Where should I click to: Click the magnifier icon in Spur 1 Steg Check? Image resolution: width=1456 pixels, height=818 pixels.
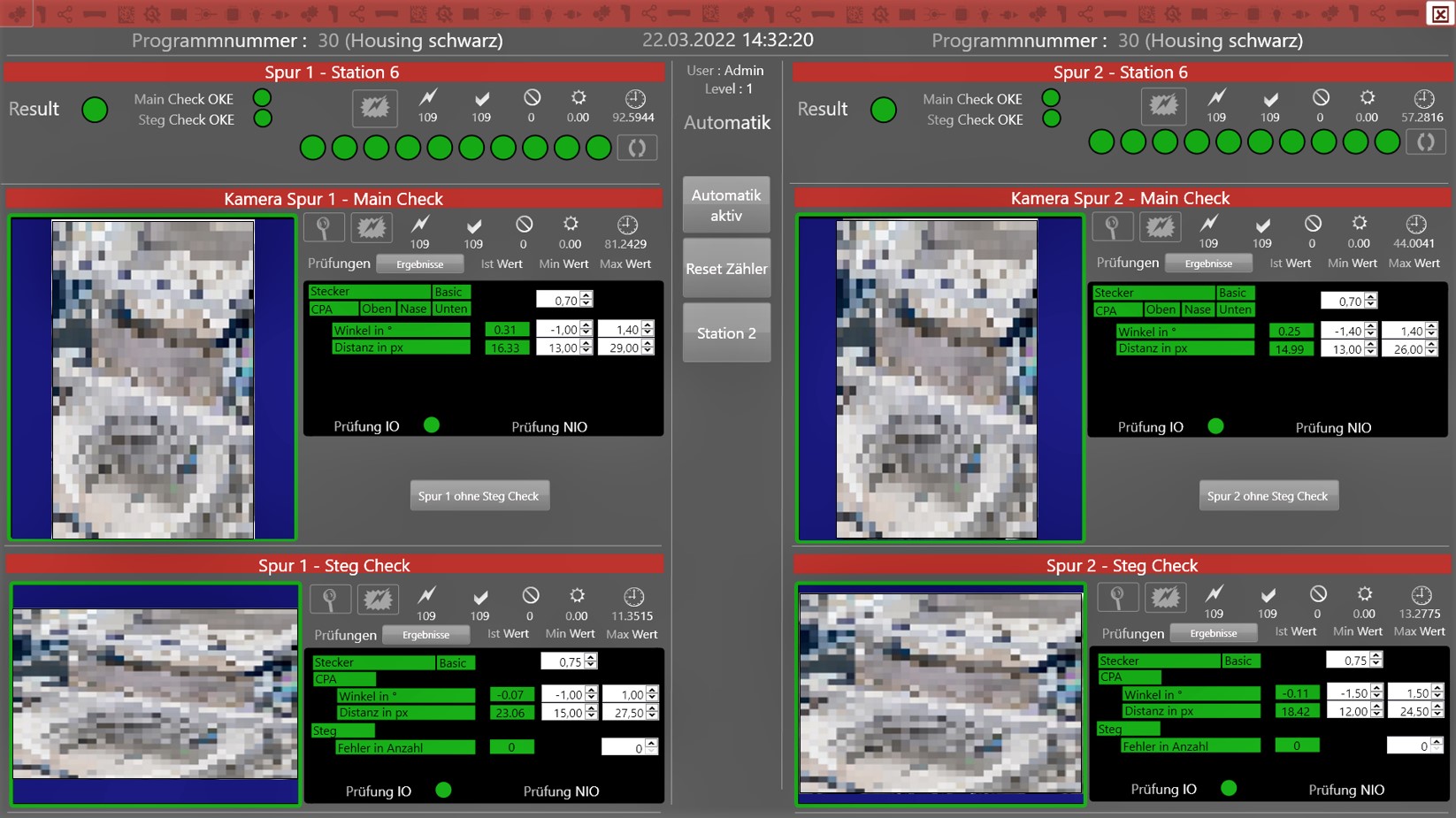pos(330,600)
